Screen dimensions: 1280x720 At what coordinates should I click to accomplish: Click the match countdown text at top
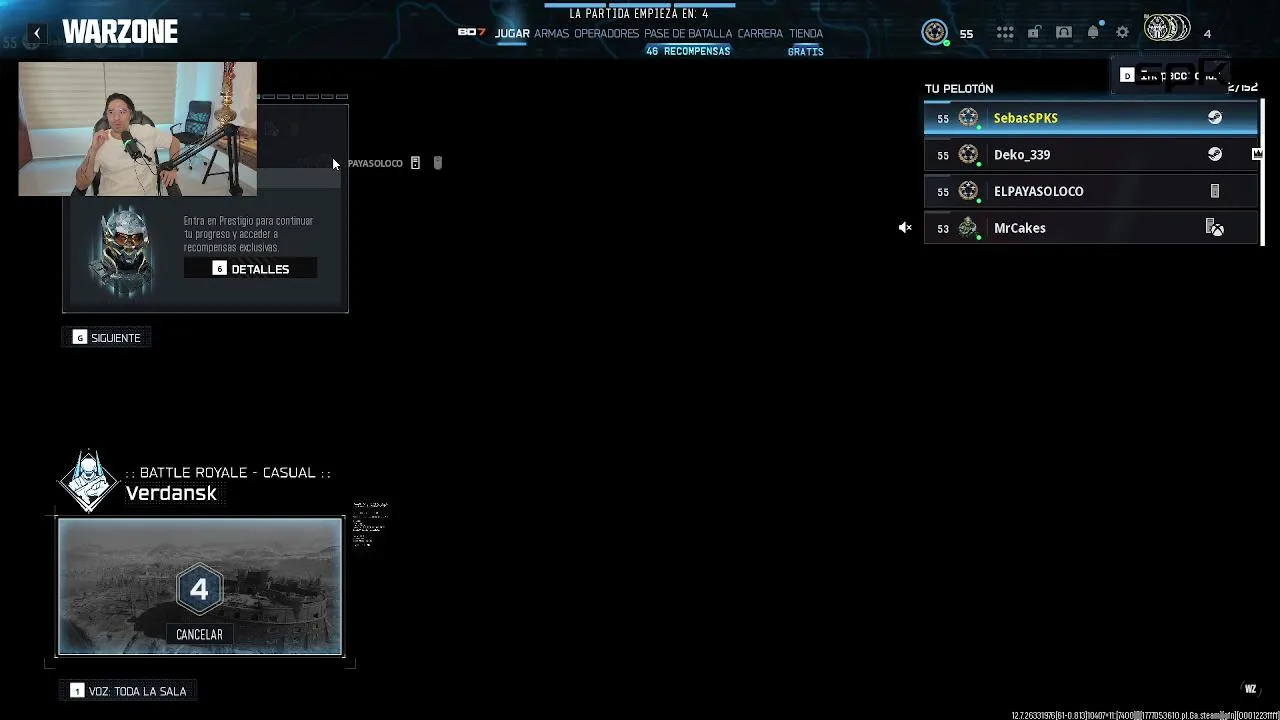pyautogui.click(x=638, y=14)
